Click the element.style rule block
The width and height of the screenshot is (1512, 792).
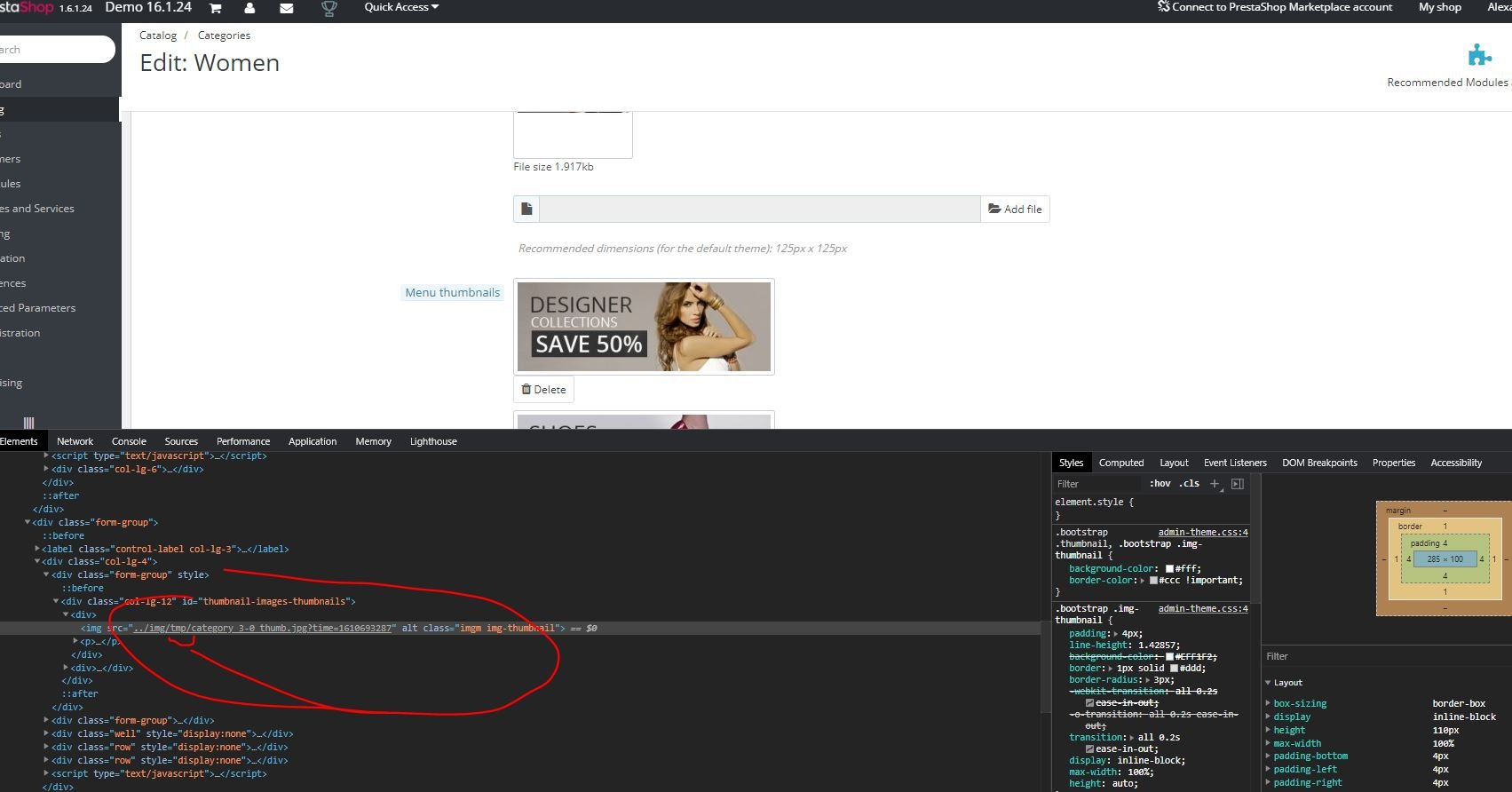click(1151, 509)
